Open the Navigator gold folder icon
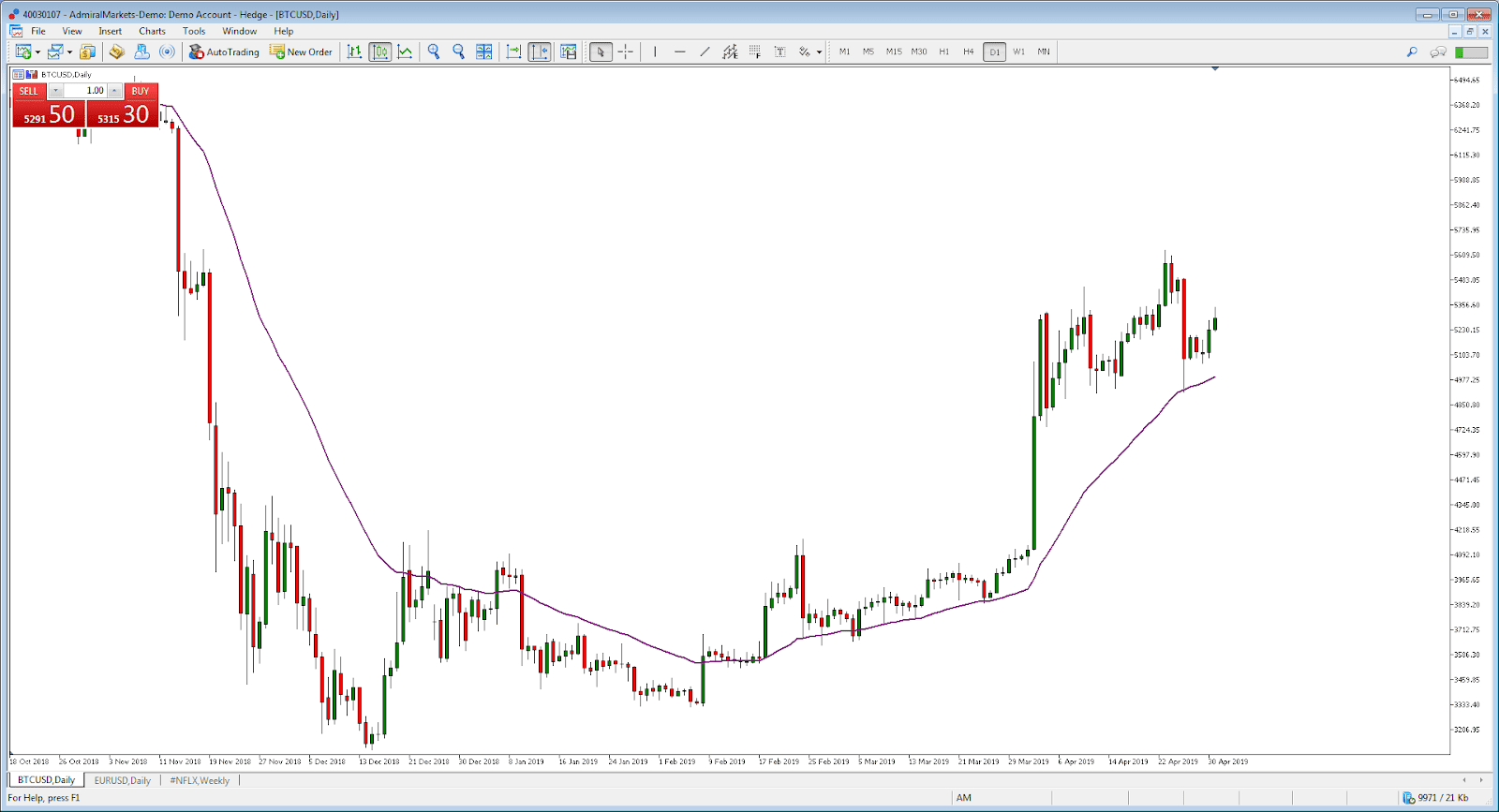The height and width of the screenshot is (812, 1499). click(x=117, y=52)
